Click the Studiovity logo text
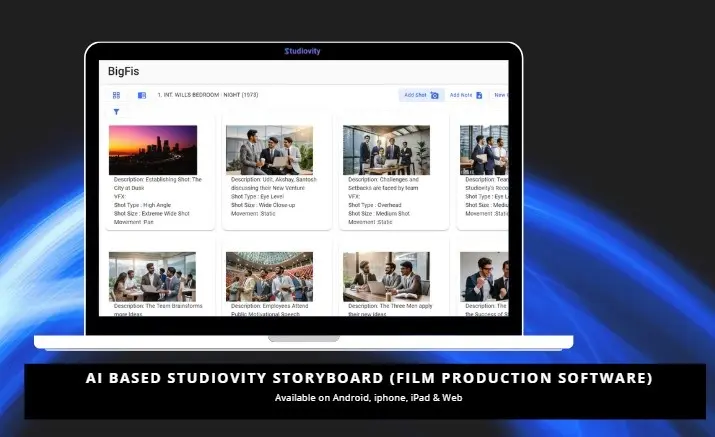Viewport: 715px width, 437px height. coord(302,51)
